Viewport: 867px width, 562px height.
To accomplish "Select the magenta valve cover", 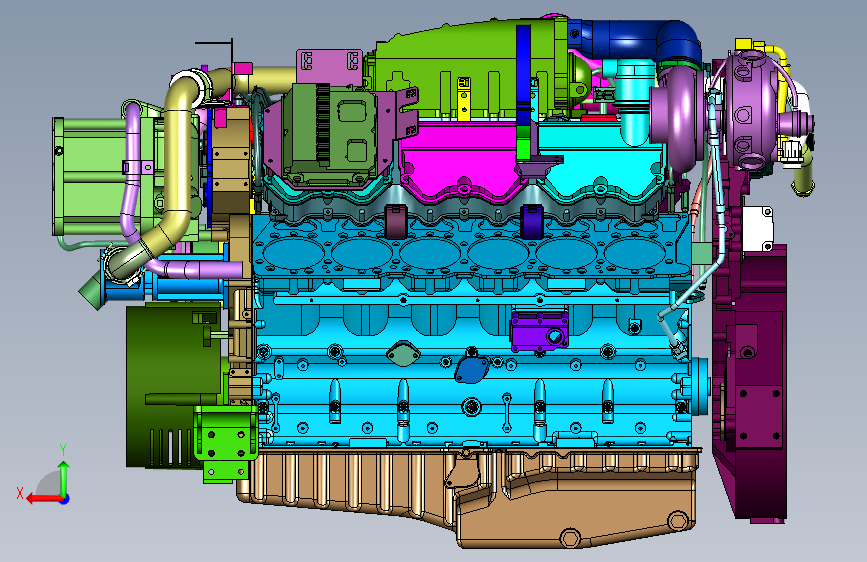I will click(462, 160).
